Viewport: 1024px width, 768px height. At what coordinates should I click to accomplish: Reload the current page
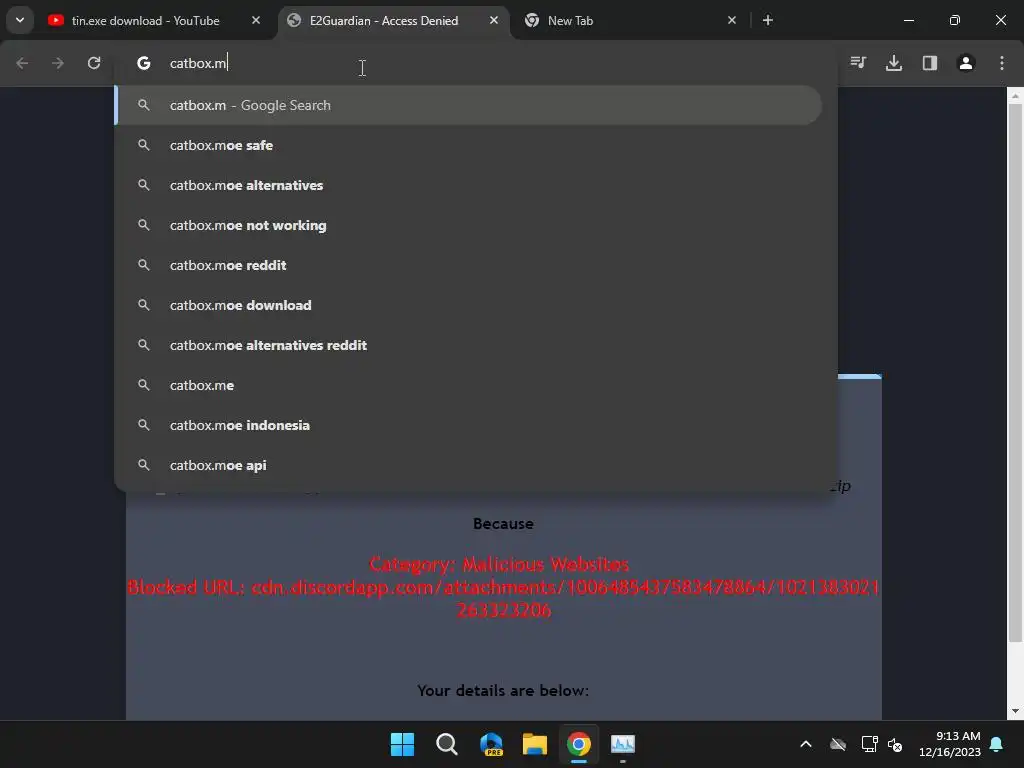pyautogui.click(x=94, y=63)
